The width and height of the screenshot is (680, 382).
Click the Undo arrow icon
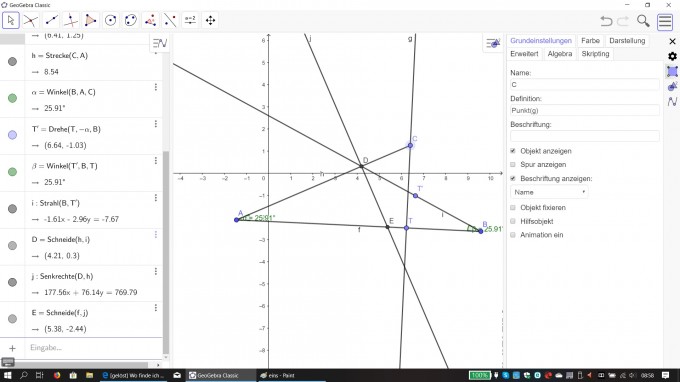tap(606, 21)
